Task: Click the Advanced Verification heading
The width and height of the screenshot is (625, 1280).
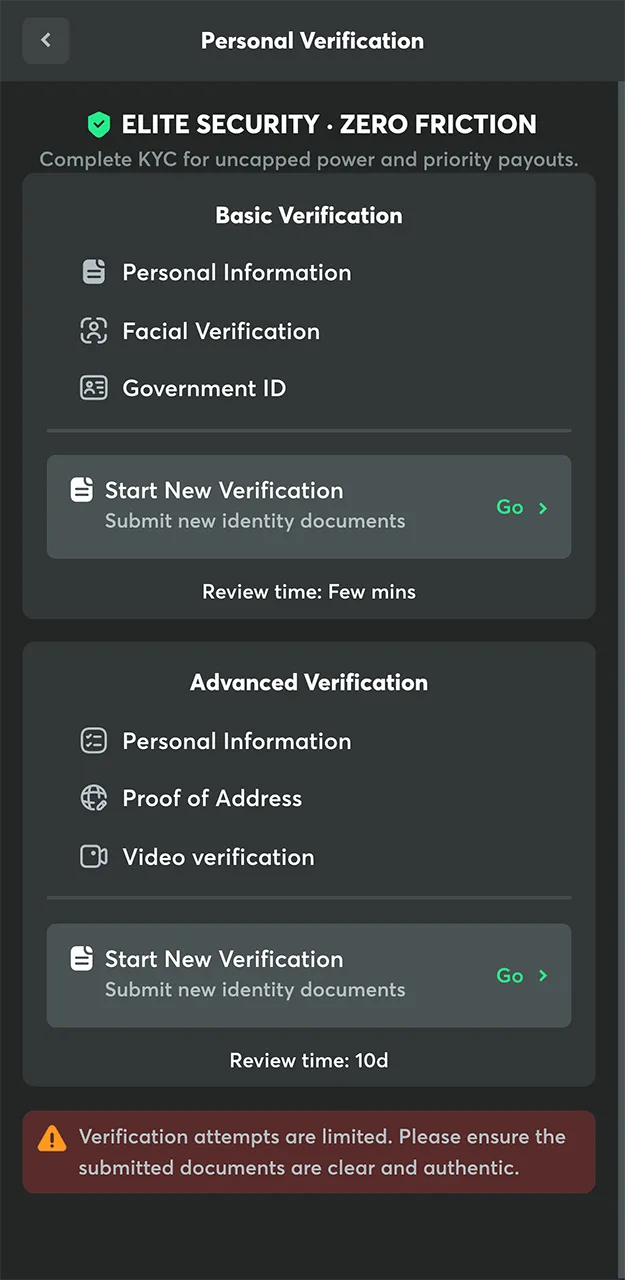Action: tap(309, 682)
